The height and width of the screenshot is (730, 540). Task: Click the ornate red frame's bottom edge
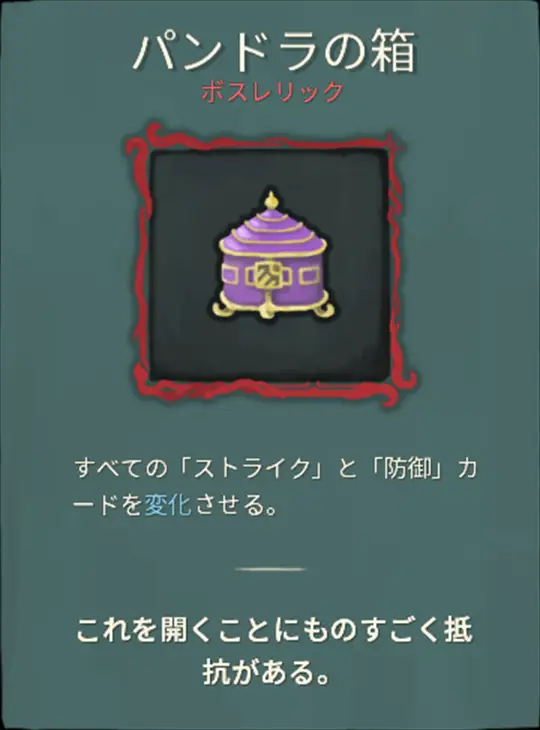tap(273, 389)
